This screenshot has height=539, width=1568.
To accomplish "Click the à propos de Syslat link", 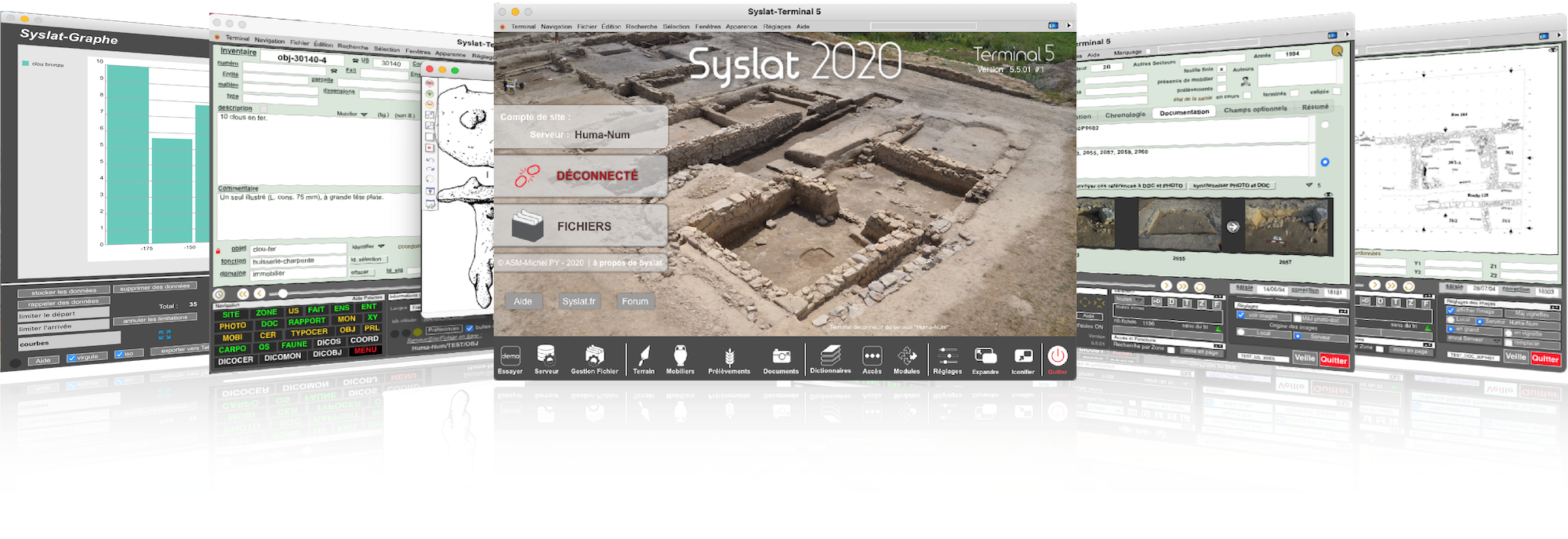I will [x=627, y=263].
